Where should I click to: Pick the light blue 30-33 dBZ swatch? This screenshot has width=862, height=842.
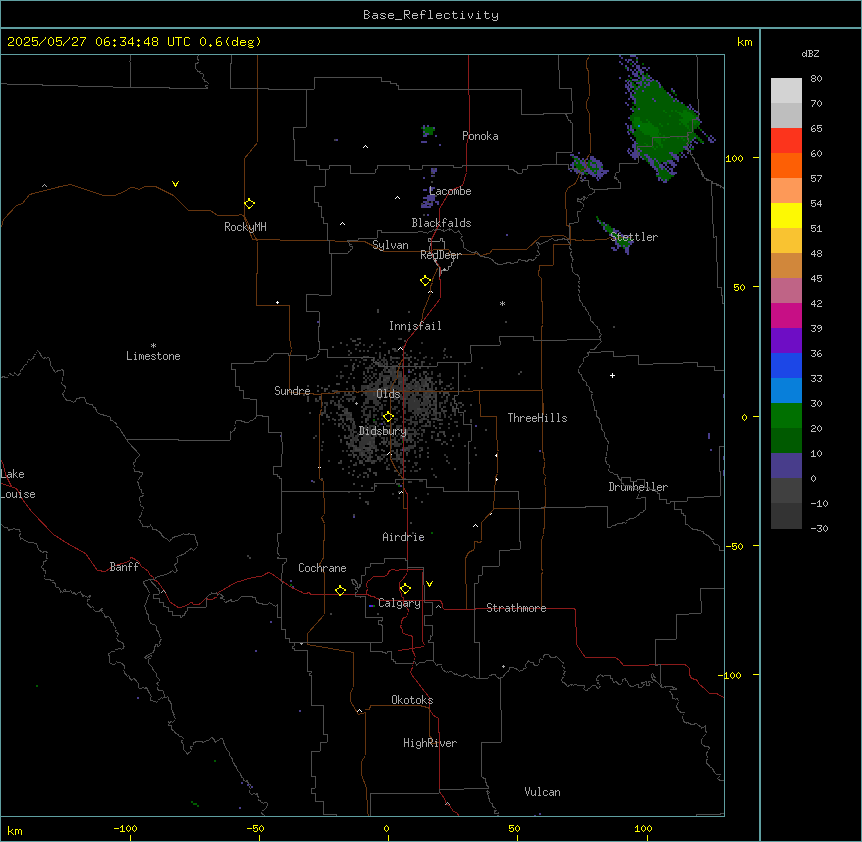tap(786, 391)
